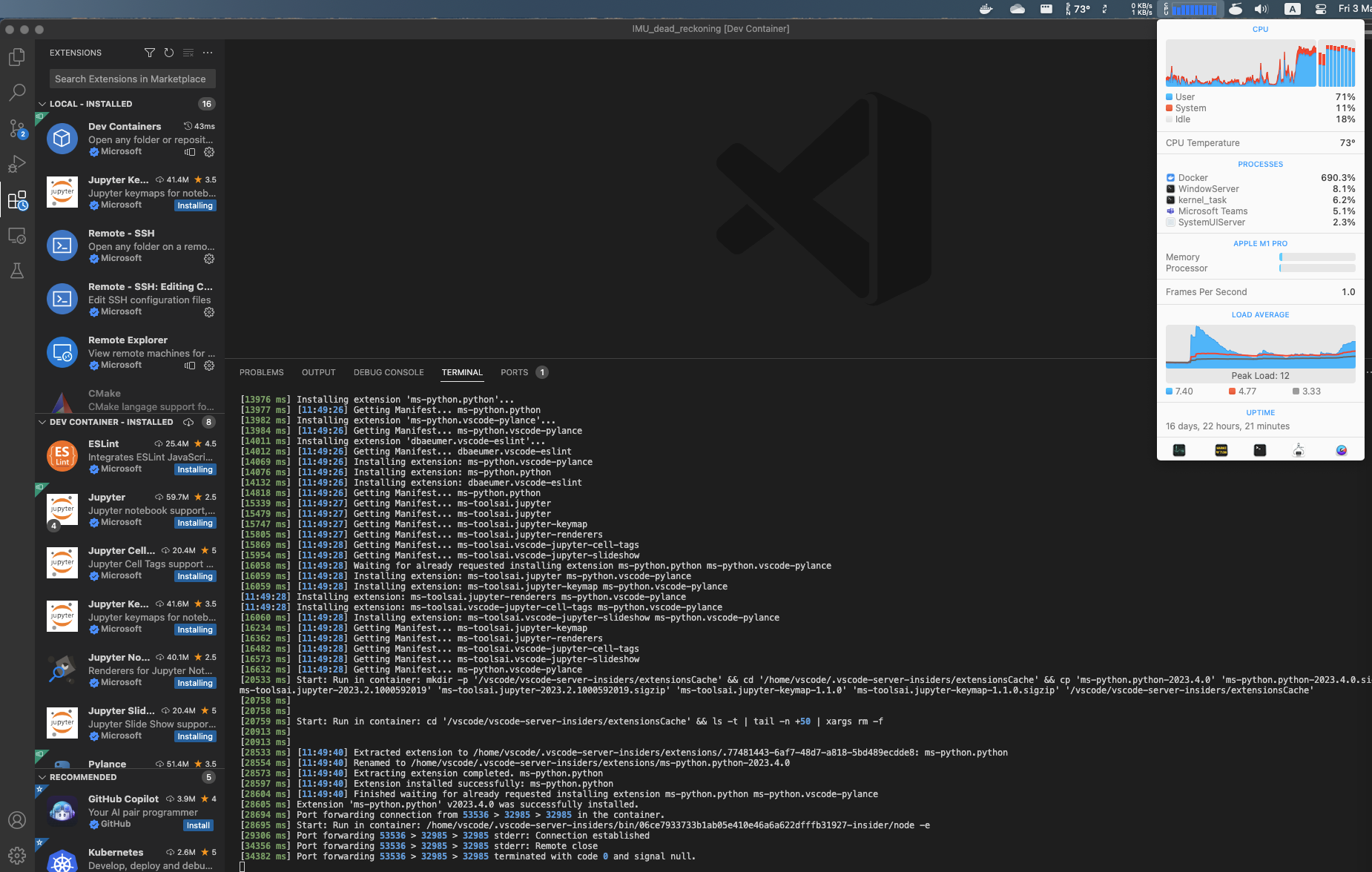Collapse the RECOMMENDED extensions section
Image resolution: width=1372 pixels, height=872 pixels.
pyautogui.click(x=42, y=777)
